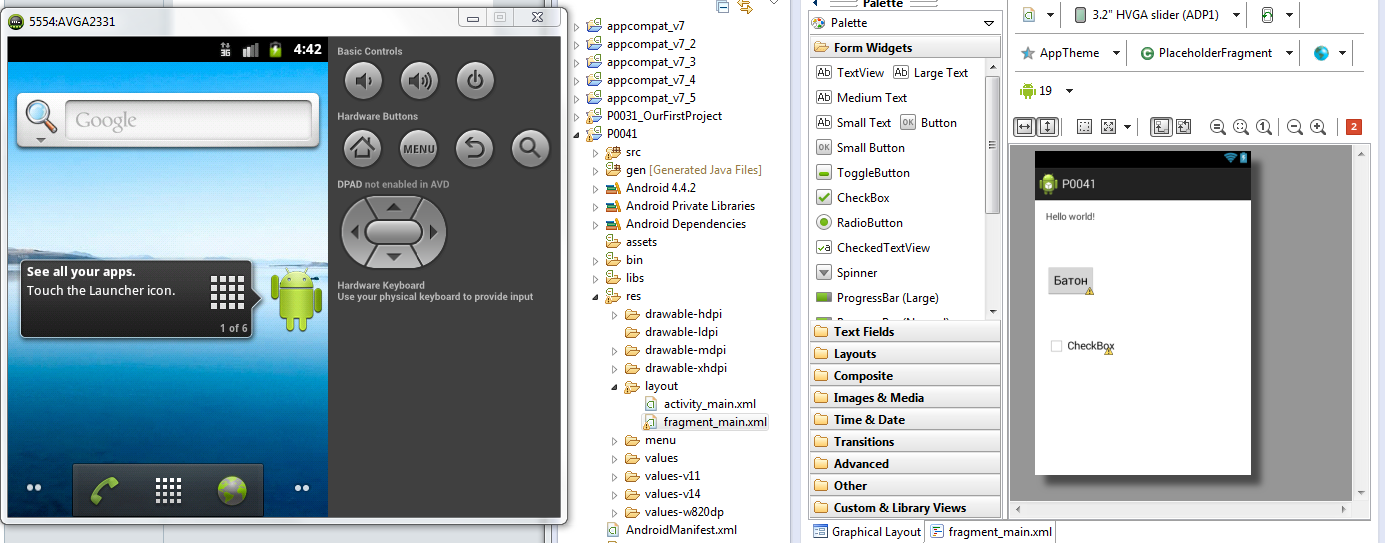Image resolution: width=1385 pixels, height=543 pixels.
Task: Click the Google search input field
Action: click(188, 120)
